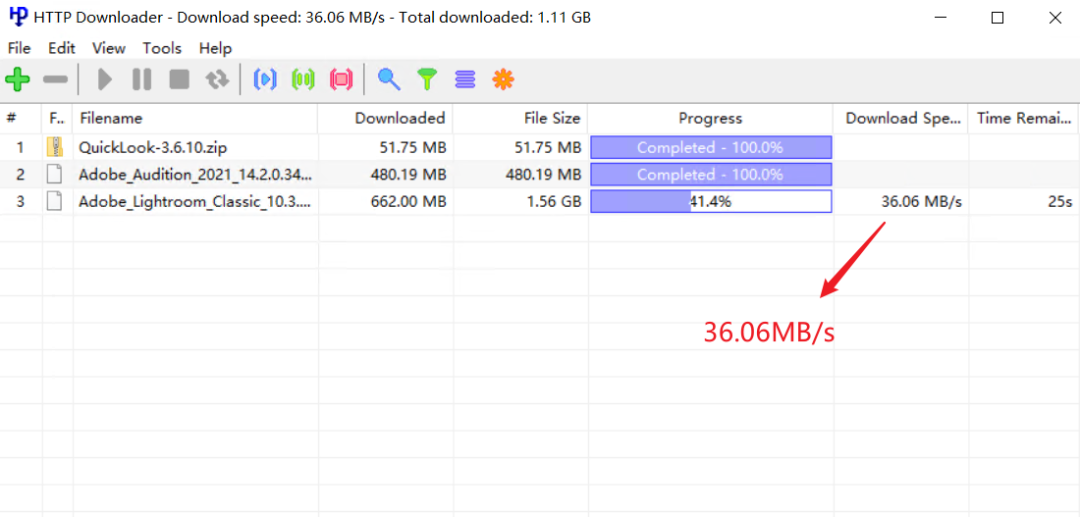Click the Adobe_Audition Completed progress bar

click(711, 175)
